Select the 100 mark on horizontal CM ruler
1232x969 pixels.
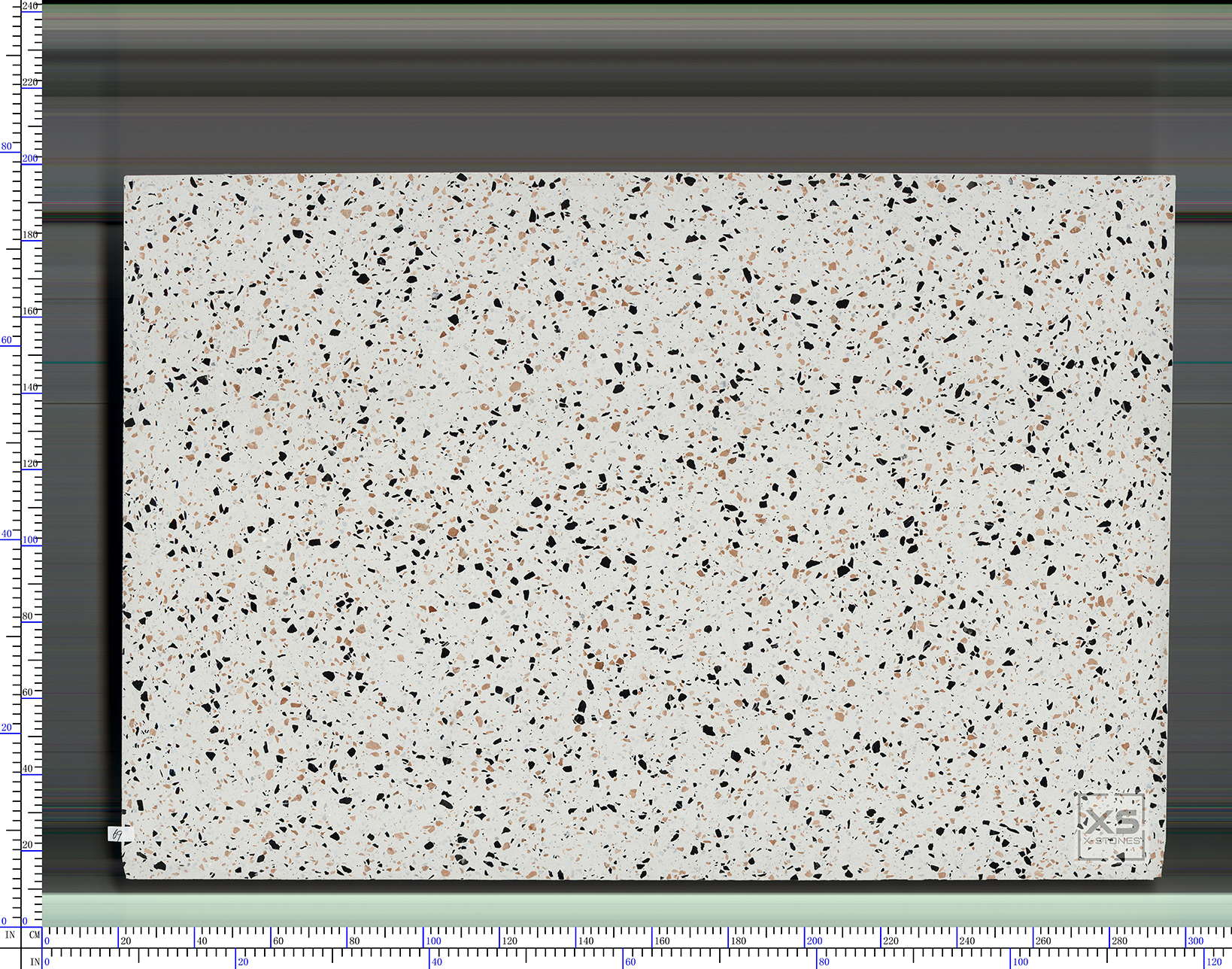point(433,940)
